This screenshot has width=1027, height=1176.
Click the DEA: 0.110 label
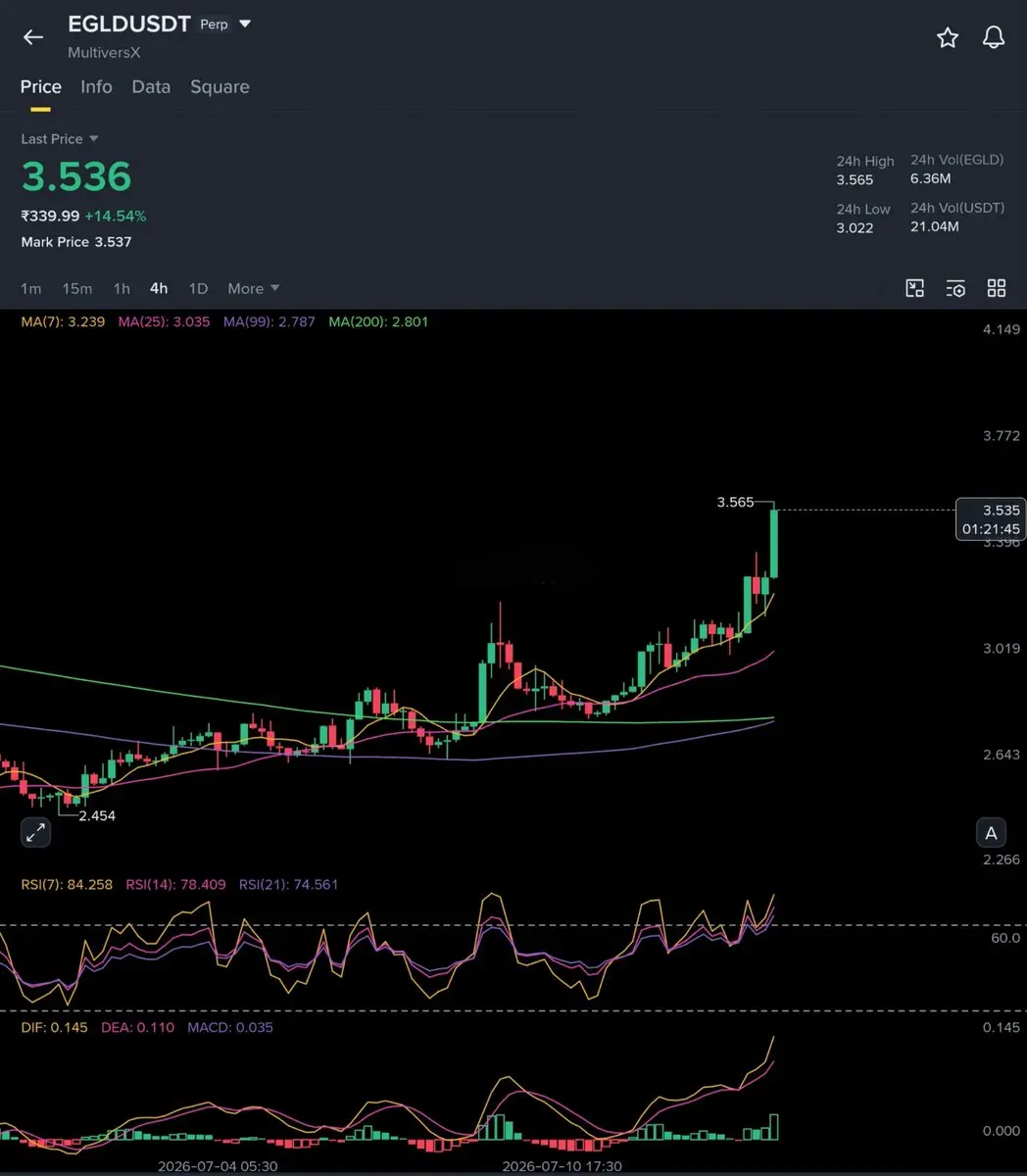pos(138,1027)
